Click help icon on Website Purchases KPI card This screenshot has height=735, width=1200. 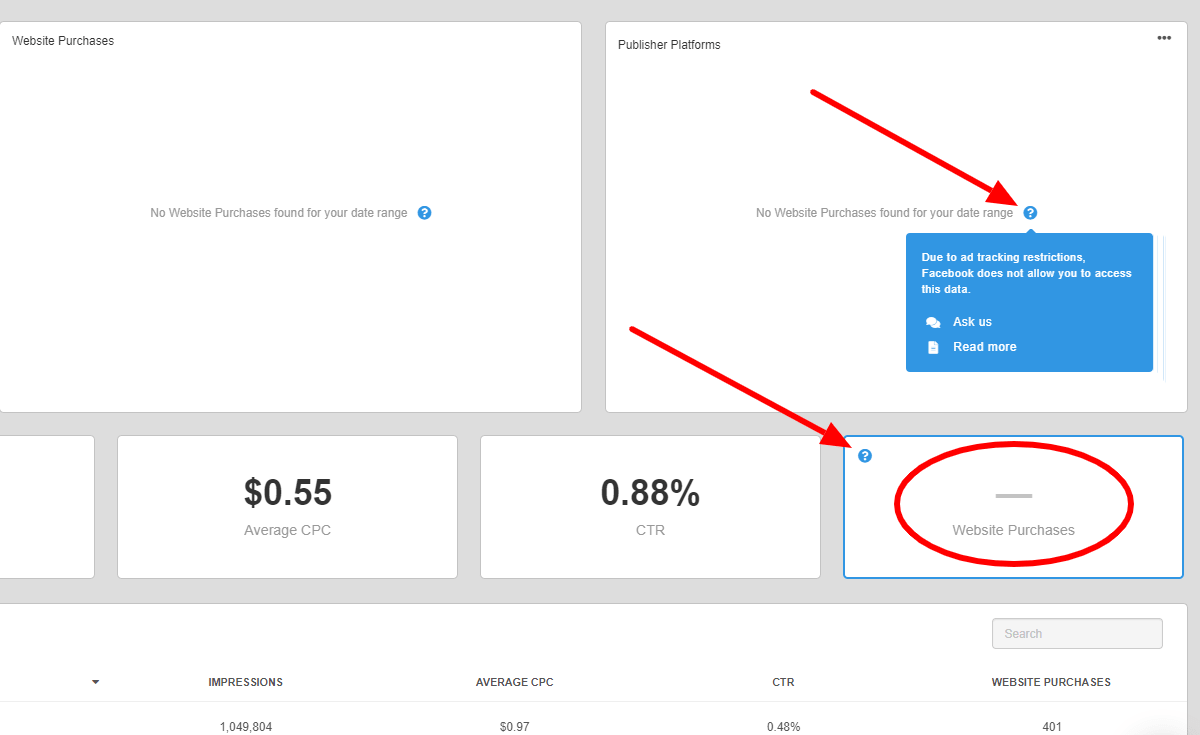[x=865, y=456]
